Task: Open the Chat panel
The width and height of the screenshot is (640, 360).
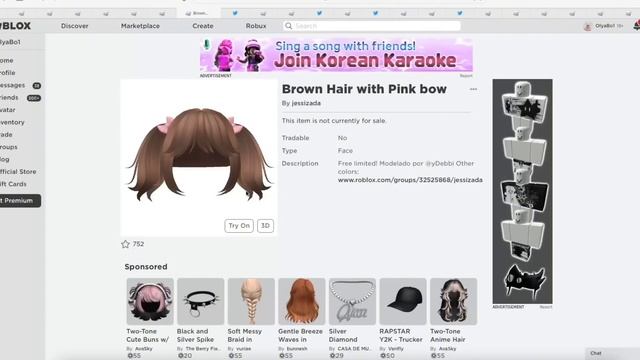Action: tap(612, 353)
